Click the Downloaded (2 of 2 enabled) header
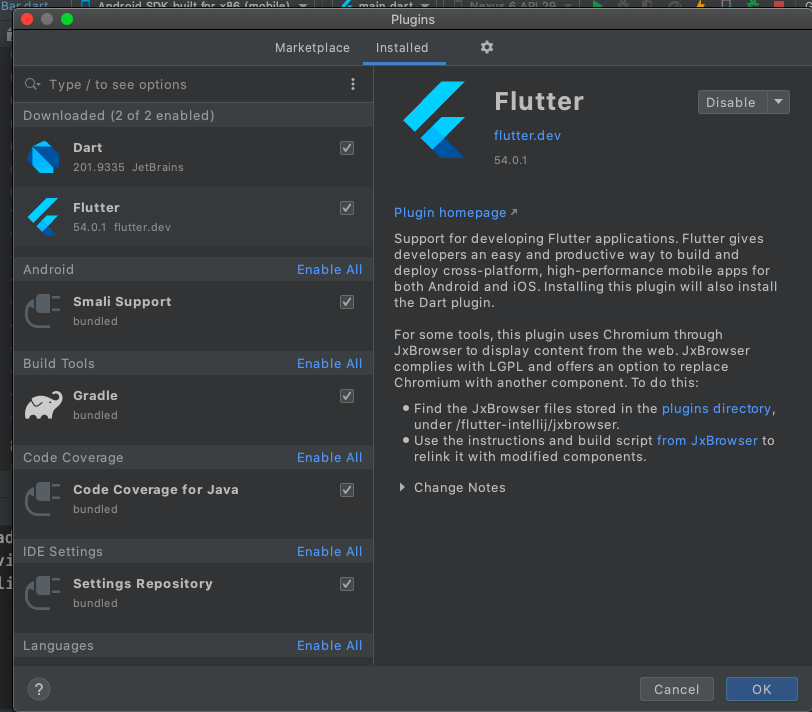Screen dimensions: 812x712 pyautogui.click(x=119, y=115)
